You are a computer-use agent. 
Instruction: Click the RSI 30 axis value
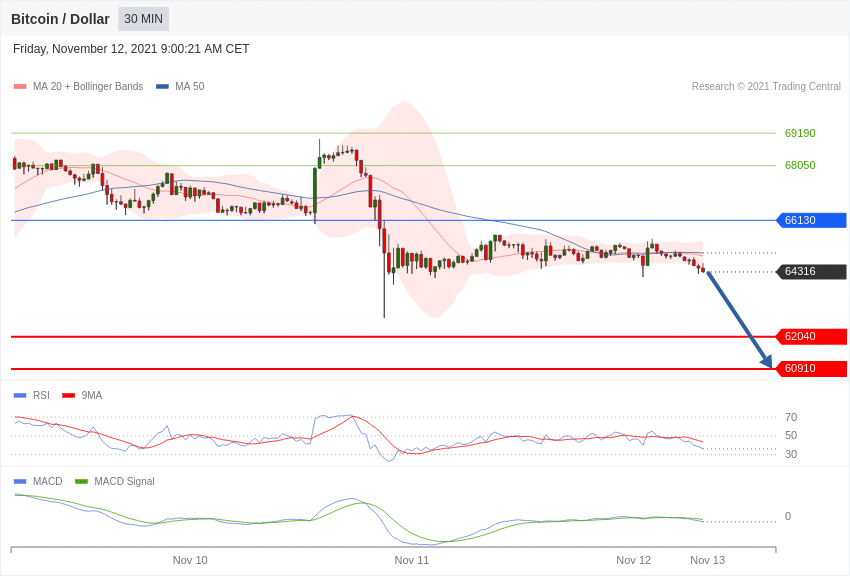point(791,454)
